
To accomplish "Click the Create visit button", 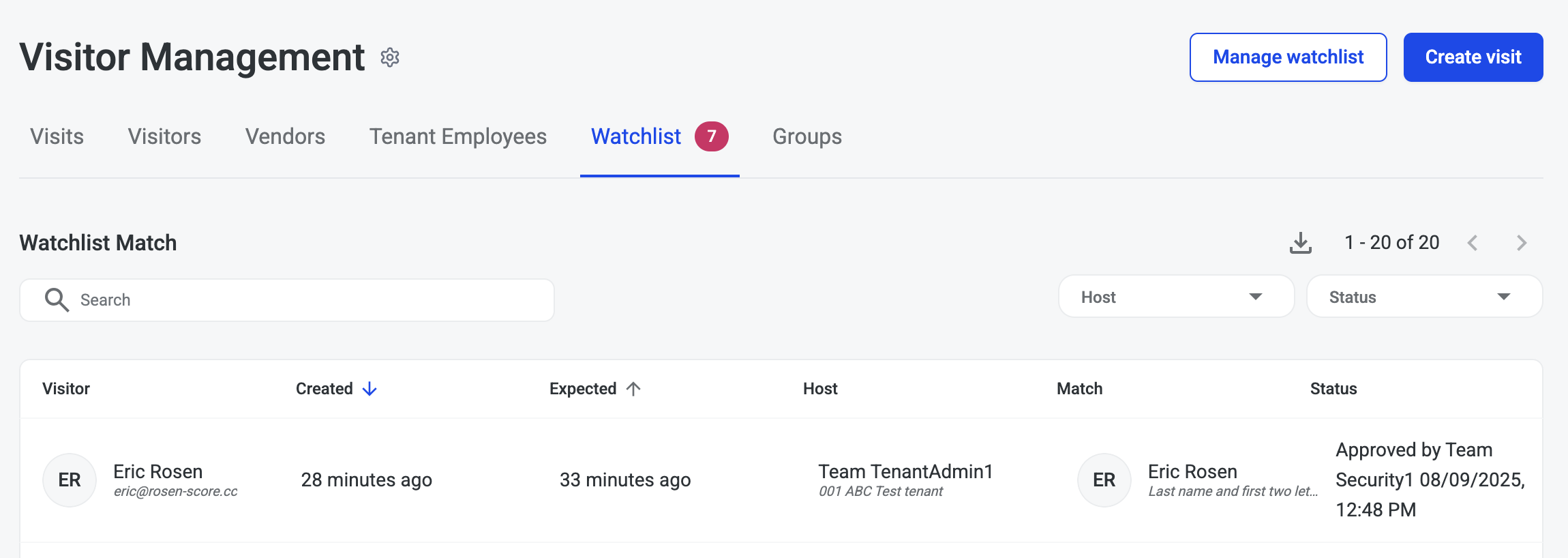I will (x=1473, y=57).
